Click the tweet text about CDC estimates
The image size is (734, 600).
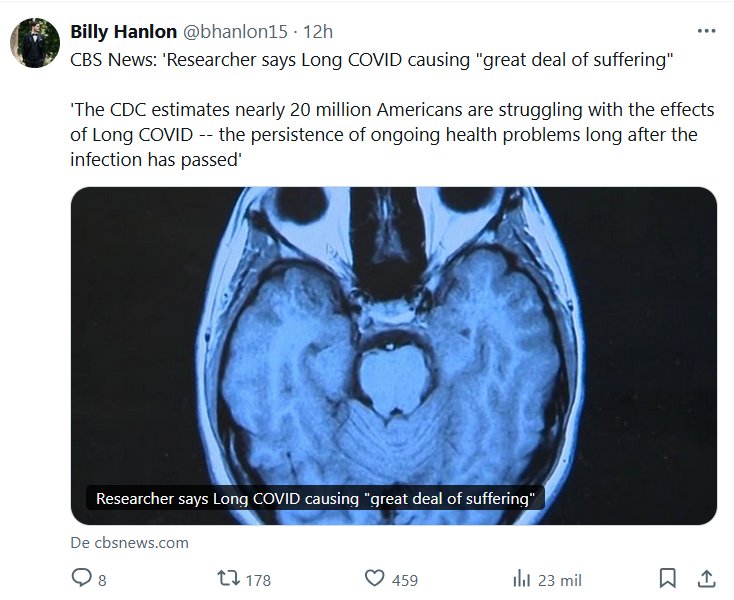tap(392, 134)
